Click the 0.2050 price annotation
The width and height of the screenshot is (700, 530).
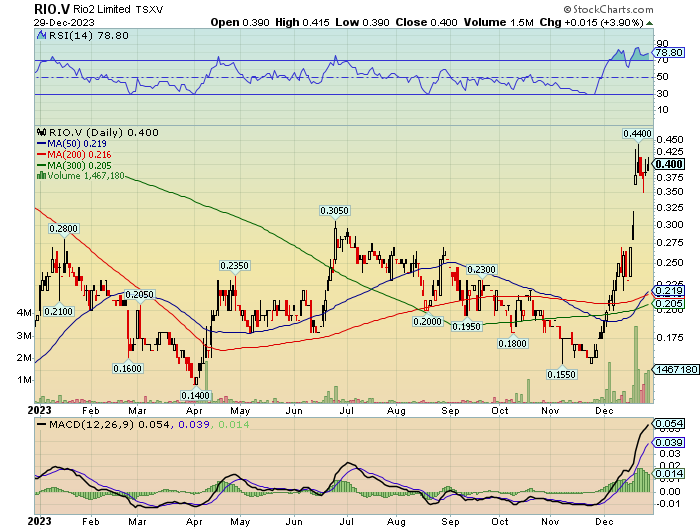(x=139, y=295)
